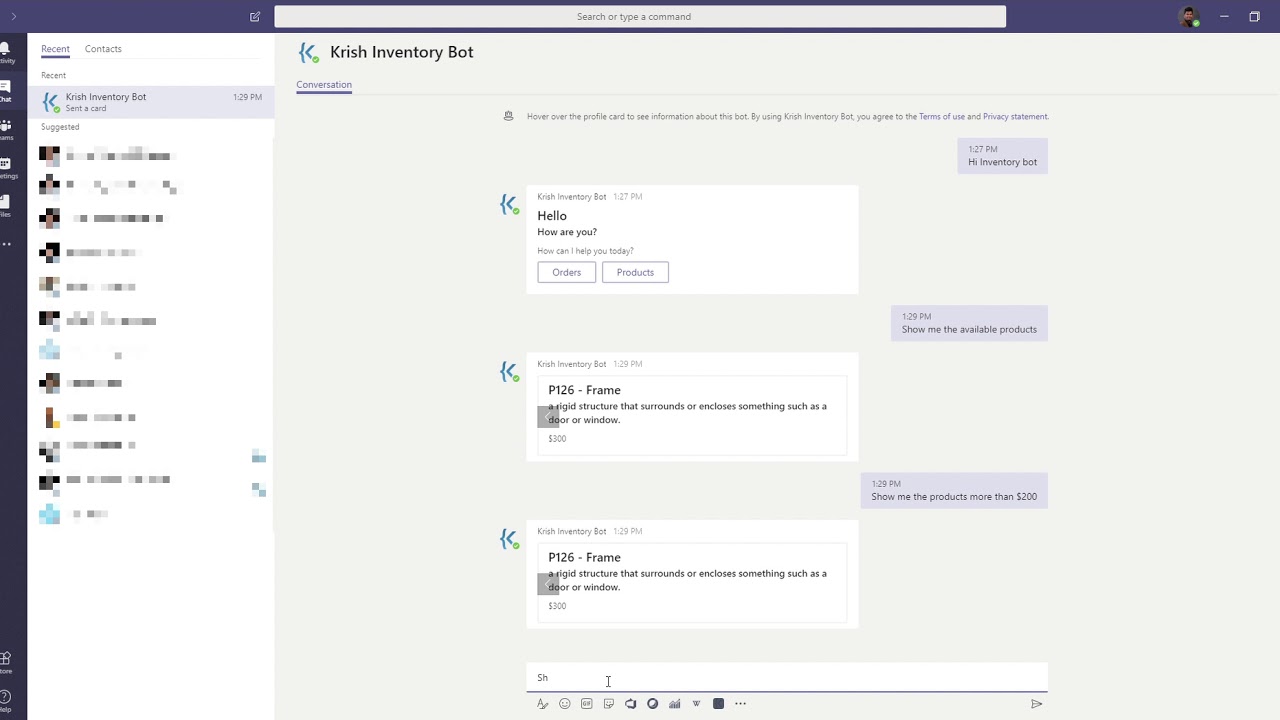
Task: Open the Activity bell in sidebar
Action: (5, 52)
